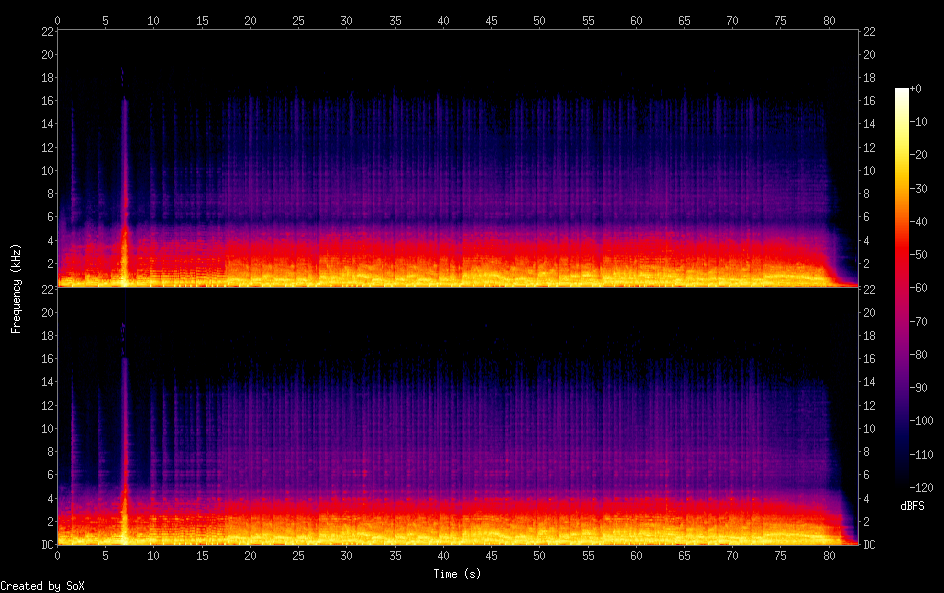Click the 10 kHz label on lower-right frequency axis
The image size is (944, 593).
(x=869, y=429)
